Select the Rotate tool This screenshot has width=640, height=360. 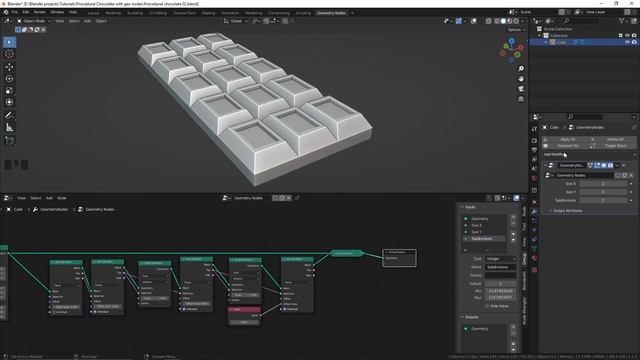(9, 78)
